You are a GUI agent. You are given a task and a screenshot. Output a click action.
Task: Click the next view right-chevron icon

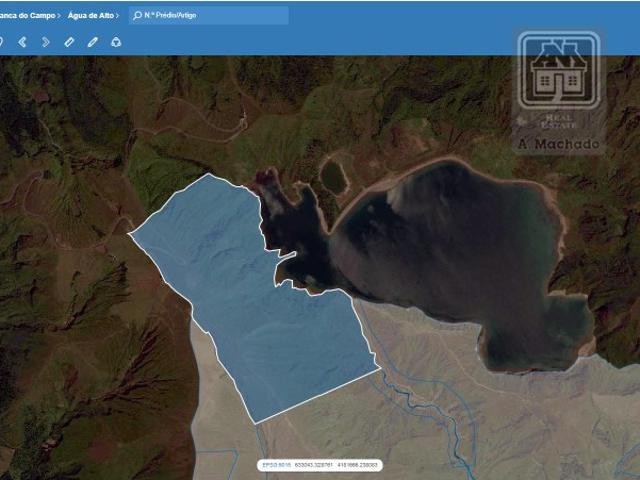point(46,42)
